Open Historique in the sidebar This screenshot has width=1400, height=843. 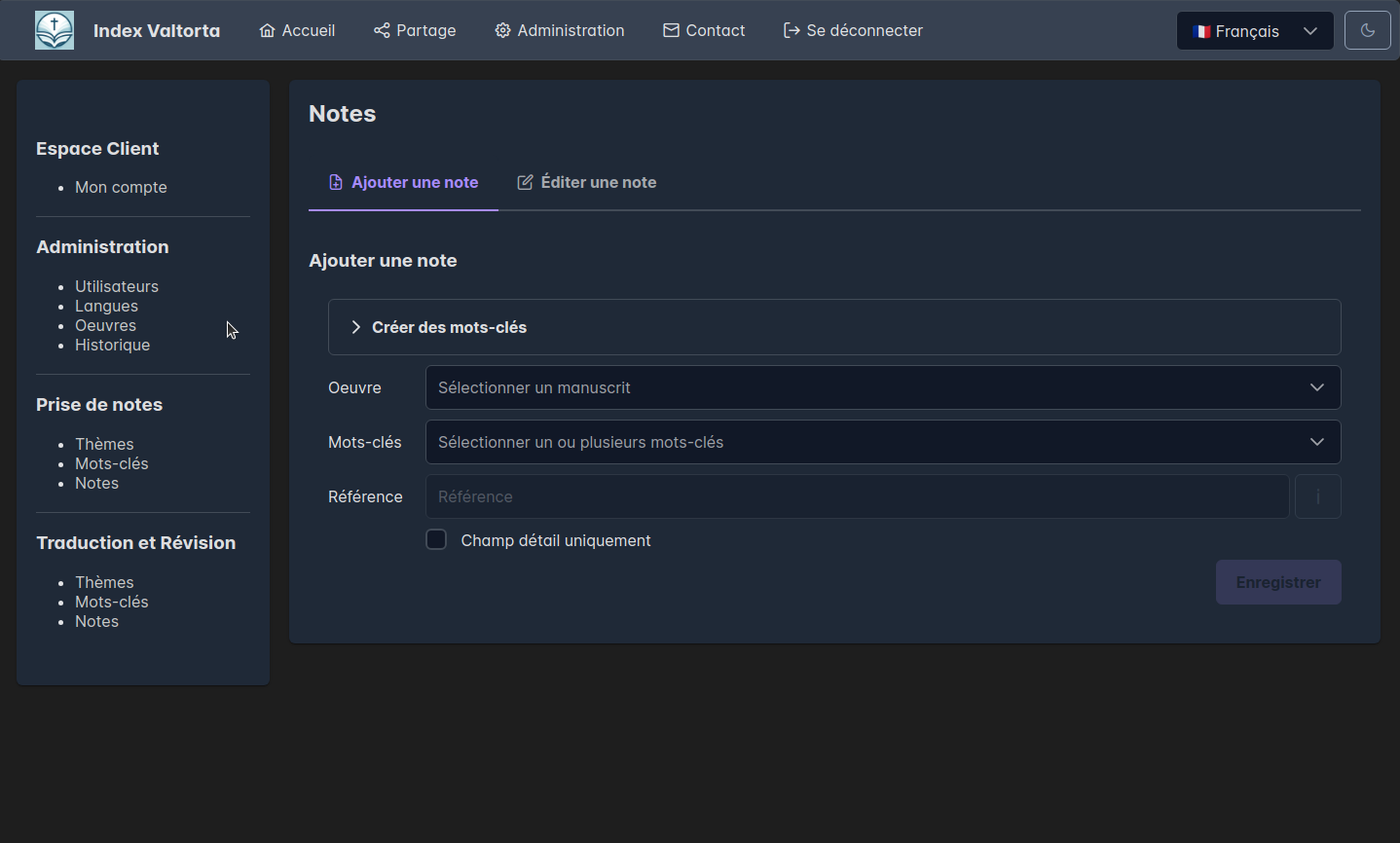(x=113, y=345)
